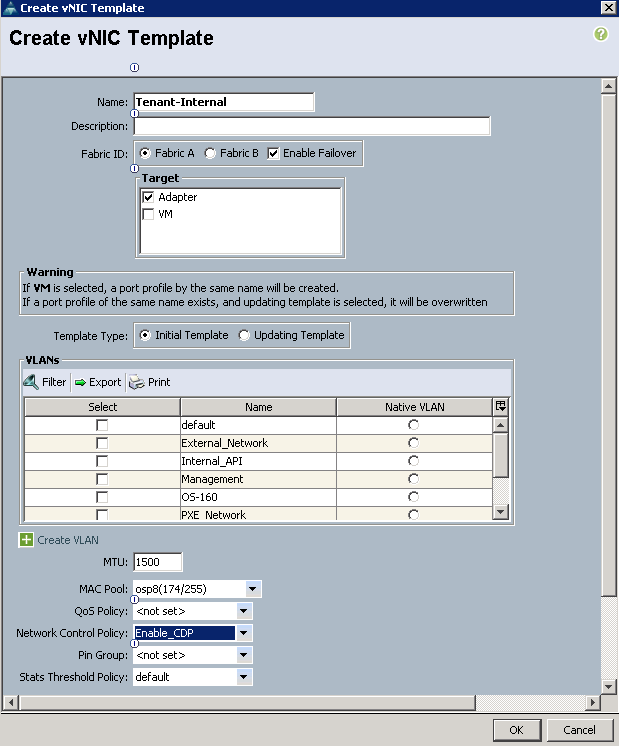The width and height of the screenshot is (619, 746).
Task: Click the Filter magnifier icon
Action: tap(31, 382)
